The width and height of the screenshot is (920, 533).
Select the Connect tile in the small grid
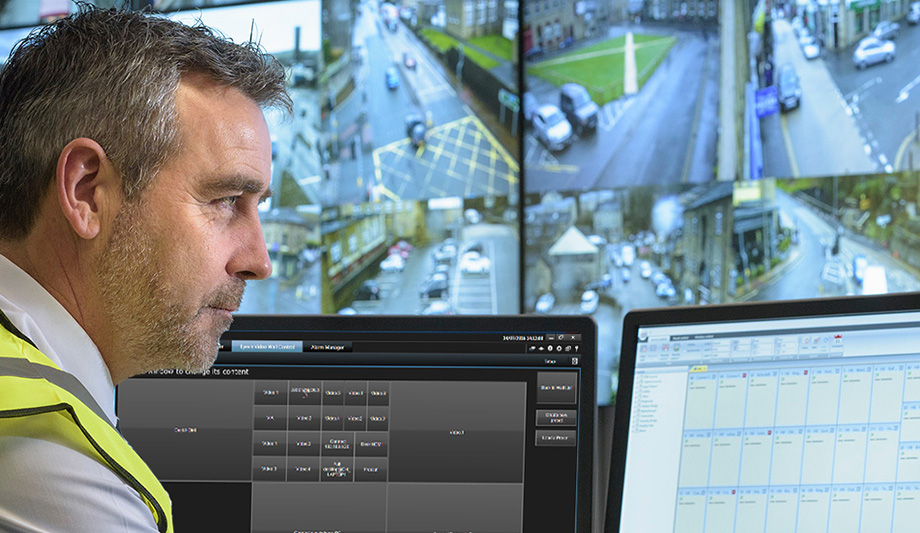point(337,444)
